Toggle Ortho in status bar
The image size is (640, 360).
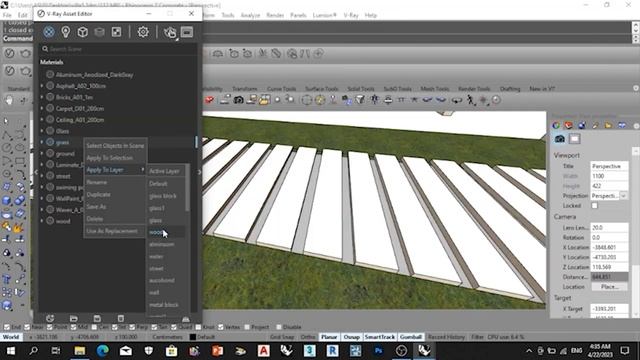(308, 337)
